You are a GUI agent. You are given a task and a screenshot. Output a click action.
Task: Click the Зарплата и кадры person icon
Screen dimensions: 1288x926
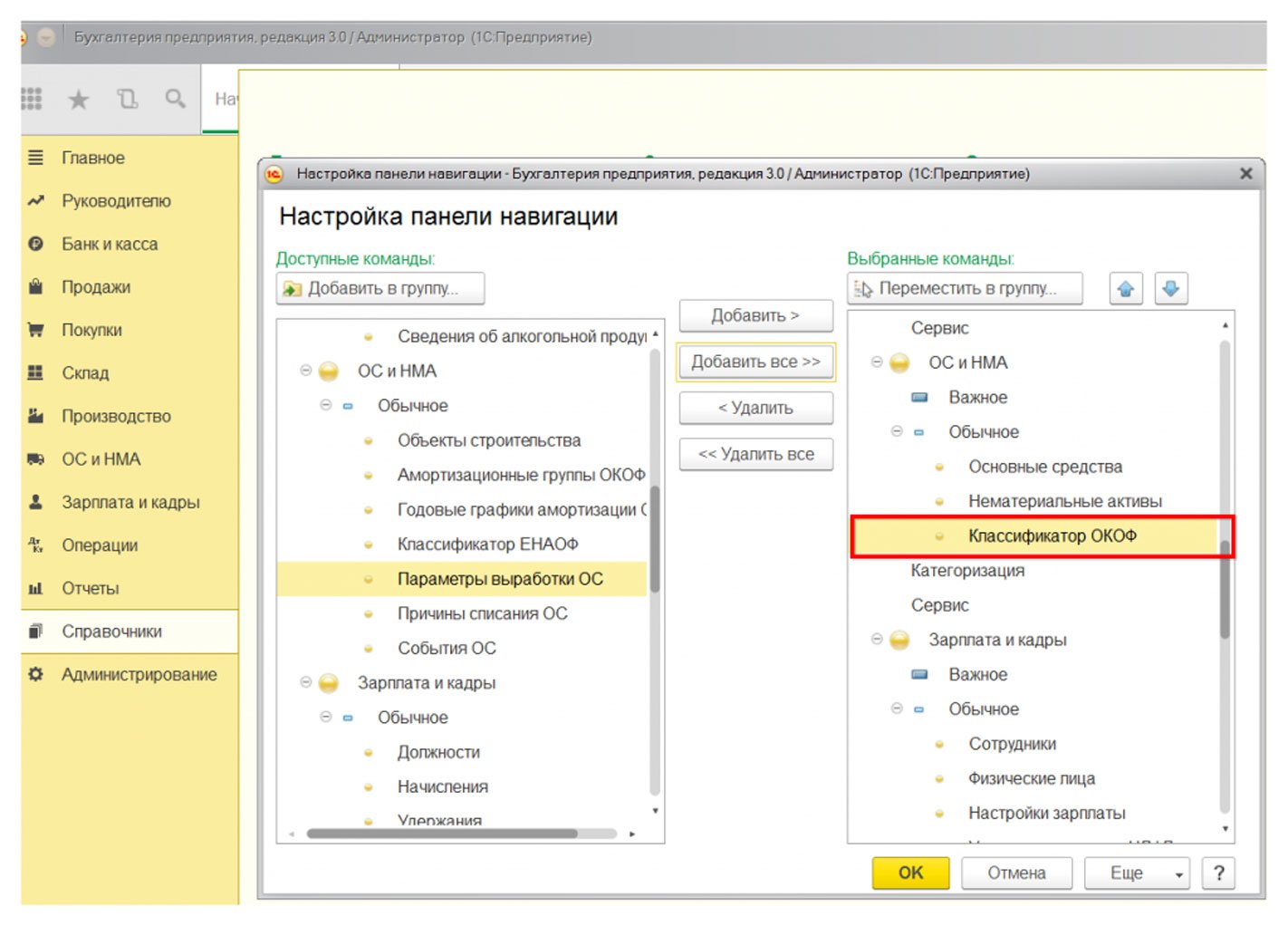pyautogui.click(x=35, y=502)
